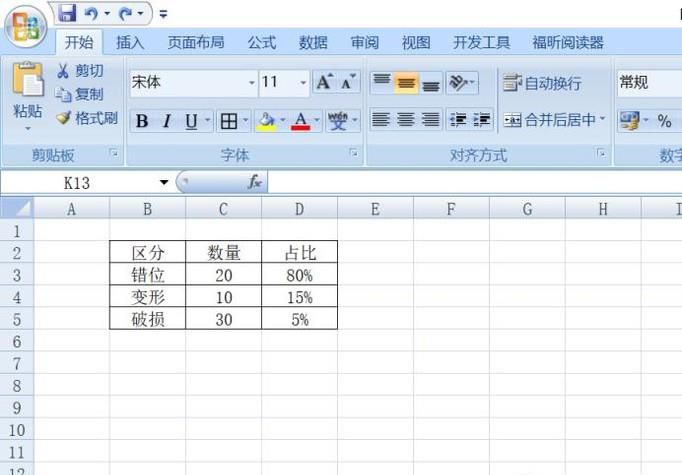
Task: Increase indent icon
Action: coord(482,120)
